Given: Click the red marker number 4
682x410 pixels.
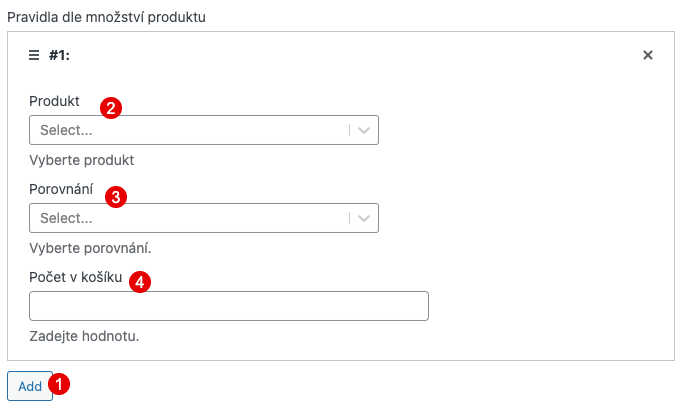Looking at the screenshot, I should click(140, 282).
